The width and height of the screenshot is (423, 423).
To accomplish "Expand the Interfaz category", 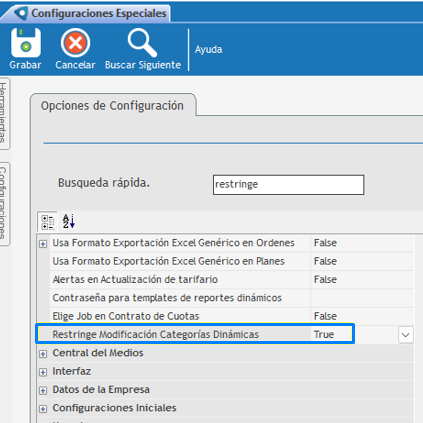I will pos(43,372).
